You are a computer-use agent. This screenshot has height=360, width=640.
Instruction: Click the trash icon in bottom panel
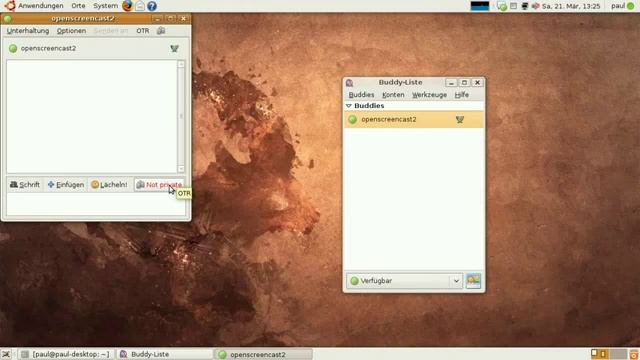[634, 354]
